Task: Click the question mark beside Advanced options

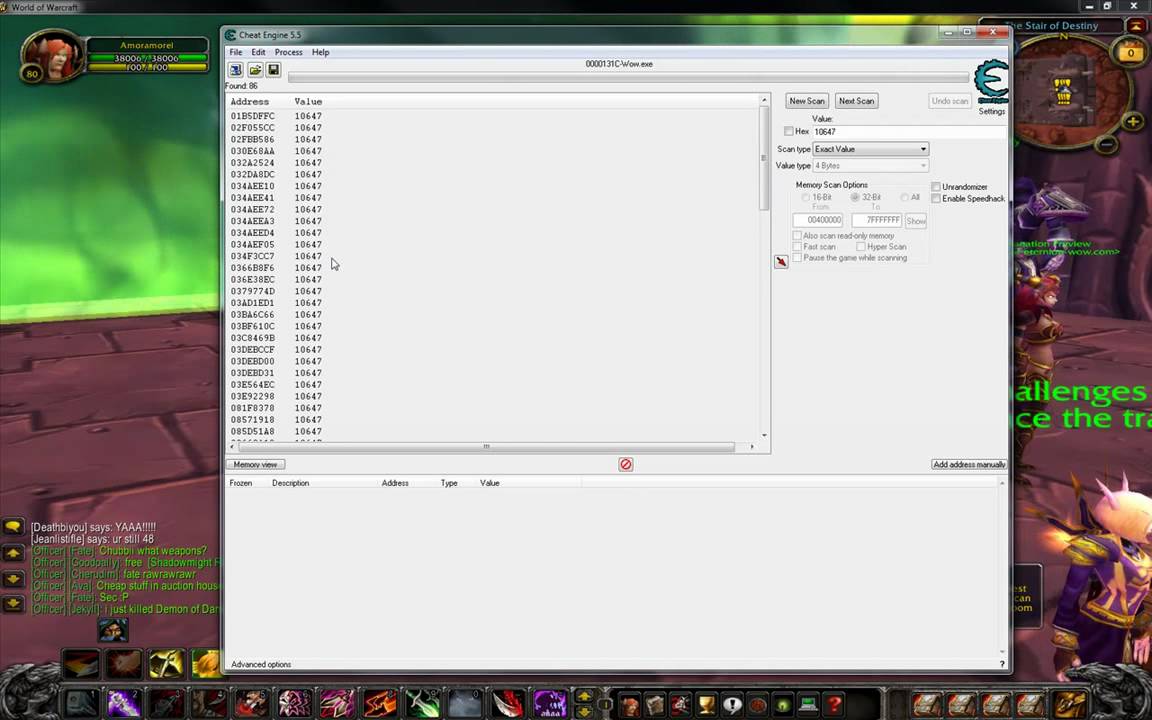Action: [x=1001, y=664]
